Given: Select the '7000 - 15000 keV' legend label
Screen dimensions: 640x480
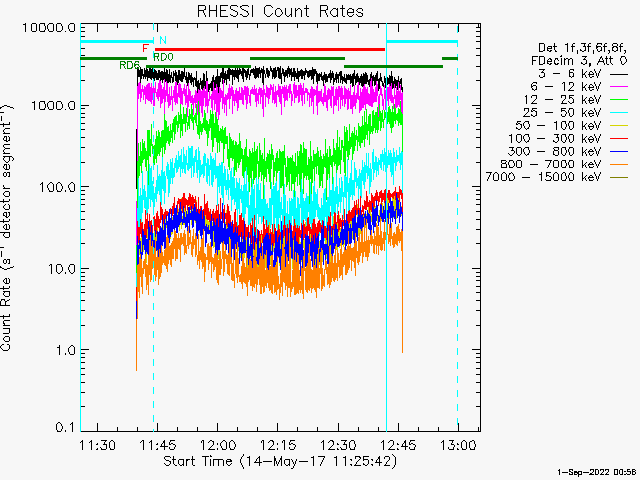Looking at the screenshot, I should (x=543, y=177).
